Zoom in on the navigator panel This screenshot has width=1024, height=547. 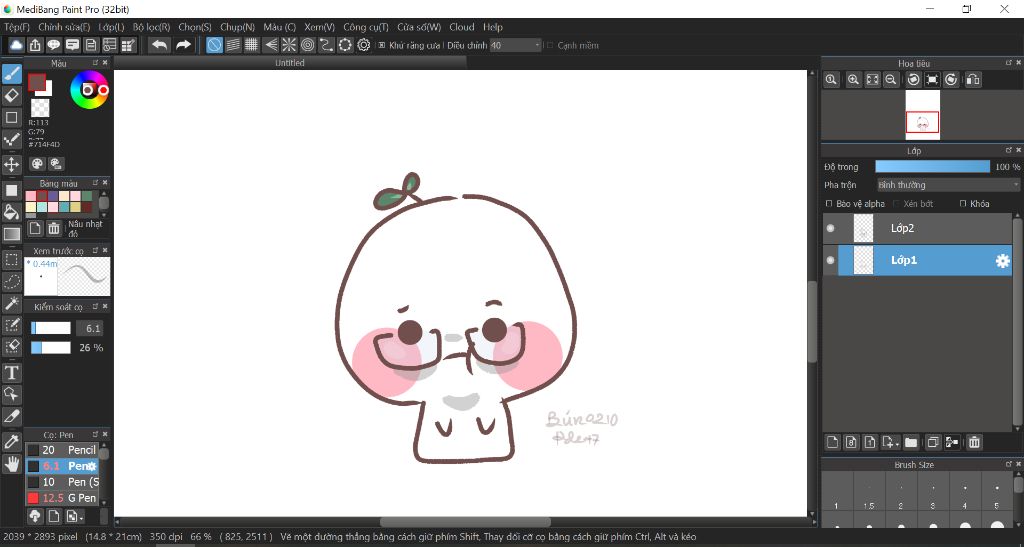[853, 80]
